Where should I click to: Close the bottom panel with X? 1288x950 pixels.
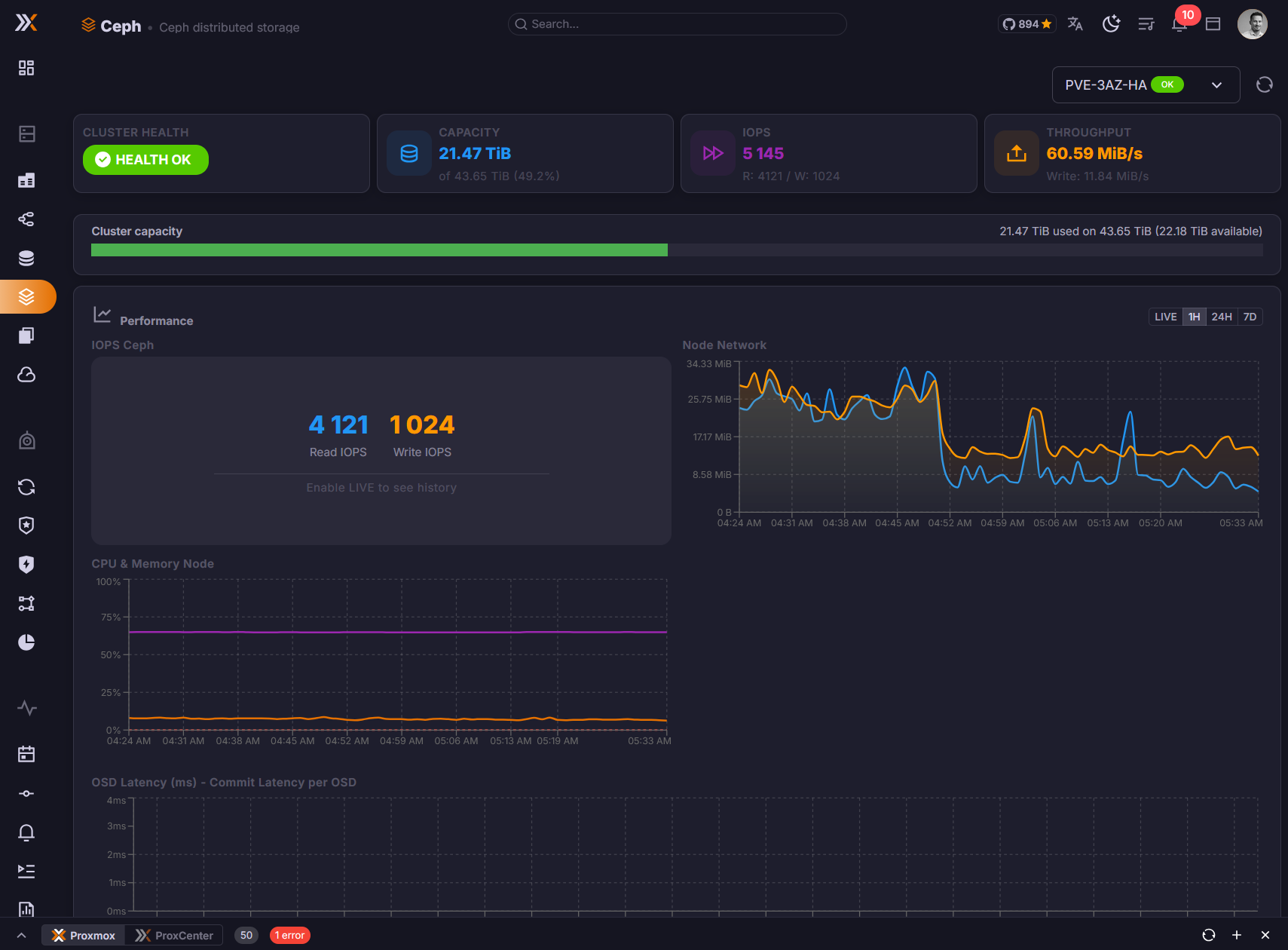(1265, 935)
